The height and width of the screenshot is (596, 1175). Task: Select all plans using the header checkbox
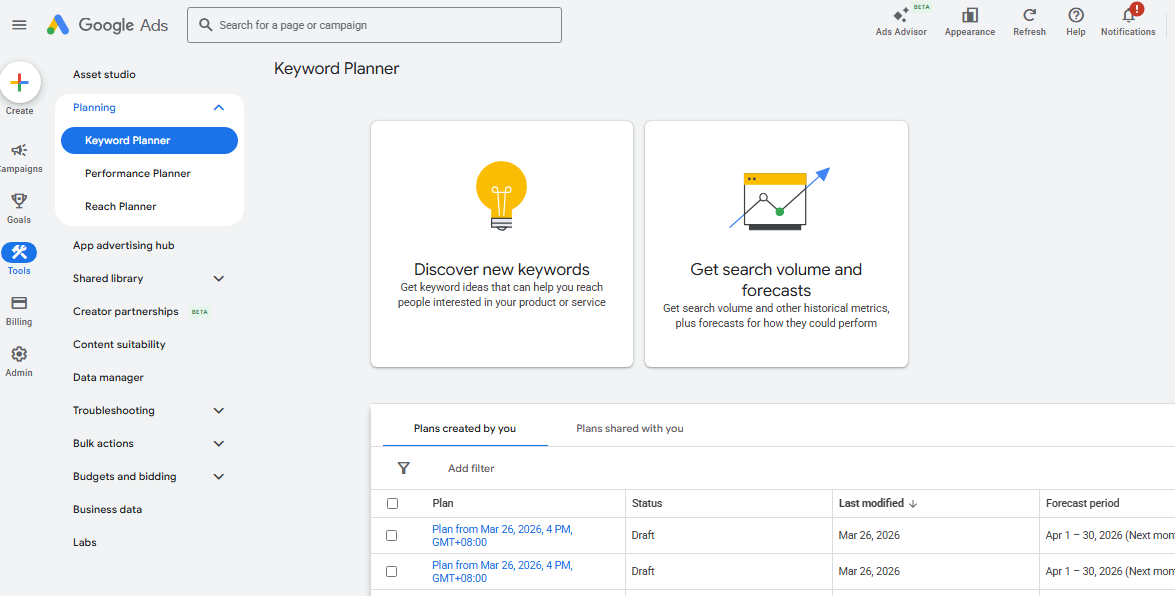coord(393,503)
